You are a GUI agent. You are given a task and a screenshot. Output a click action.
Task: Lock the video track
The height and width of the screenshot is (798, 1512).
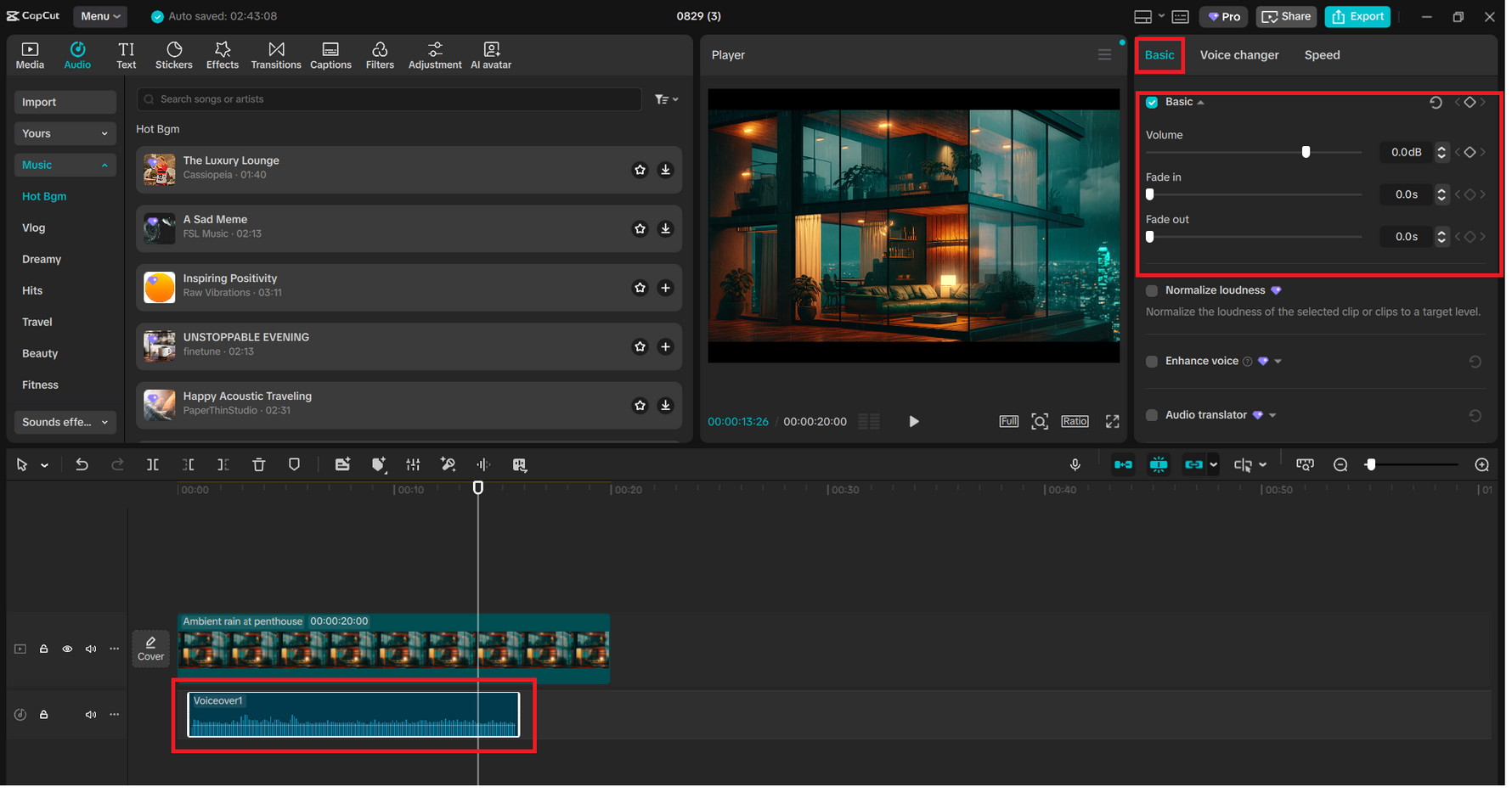[44, 651]
